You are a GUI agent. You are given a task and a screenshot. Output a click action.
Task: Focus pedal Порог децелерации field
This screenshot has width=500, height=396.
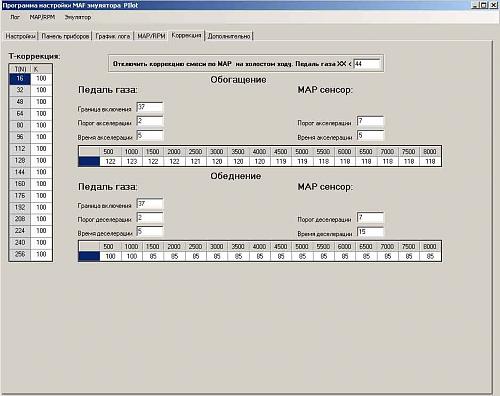coord(150,218)
